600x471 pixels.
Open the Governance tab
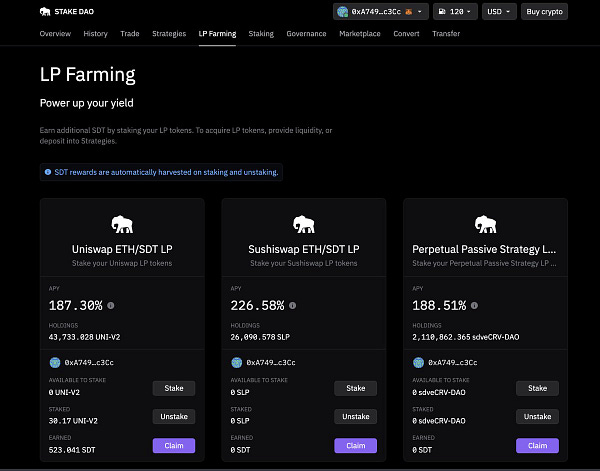click(x=307, y=34)
